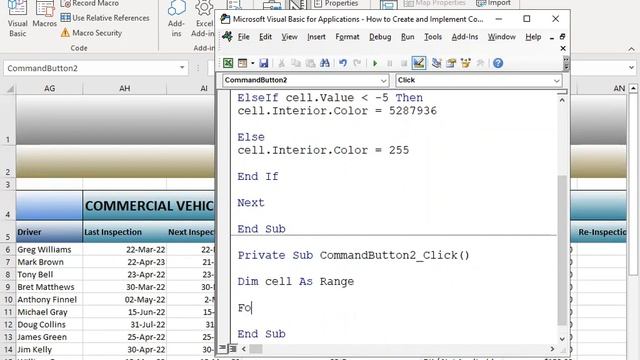Open Macro Security settings
This screenshot has width=640, height=360.
tap(91, 33)
